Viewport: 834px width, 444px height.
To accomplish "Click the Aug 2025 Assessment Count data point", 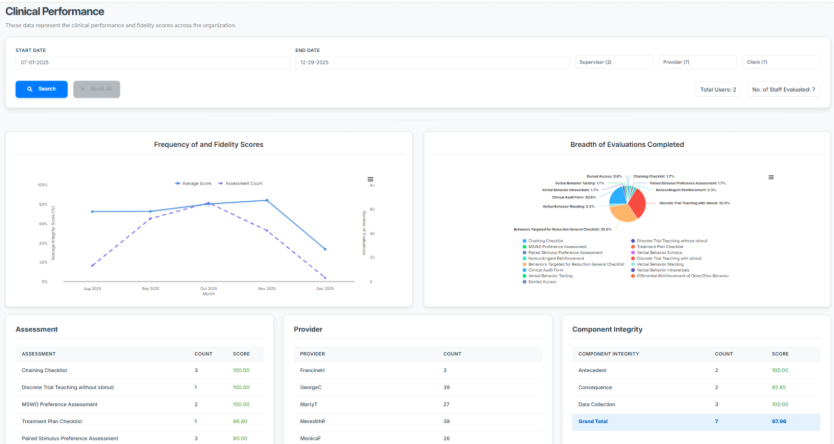I will pos(93,265).
